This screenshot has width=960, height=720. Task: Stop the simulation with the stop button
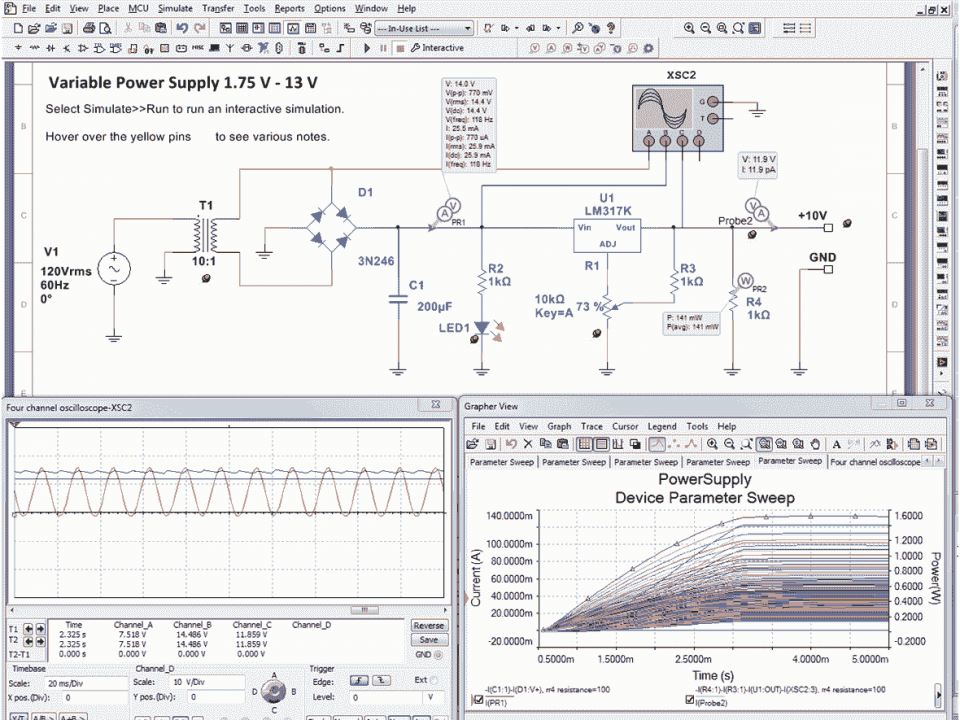(x=400, y=48)
